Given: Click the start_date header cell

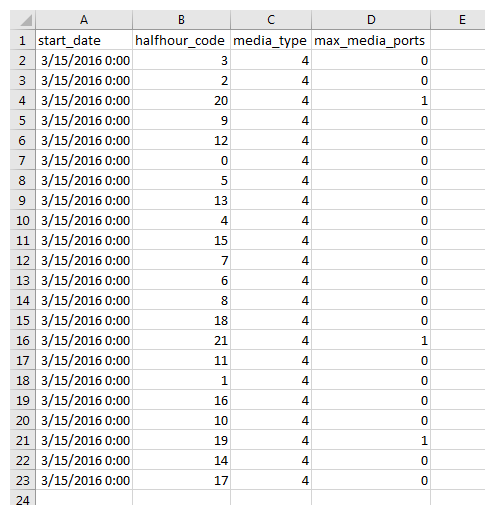Looking at the screenshot, I should click(x=84, y=40).
